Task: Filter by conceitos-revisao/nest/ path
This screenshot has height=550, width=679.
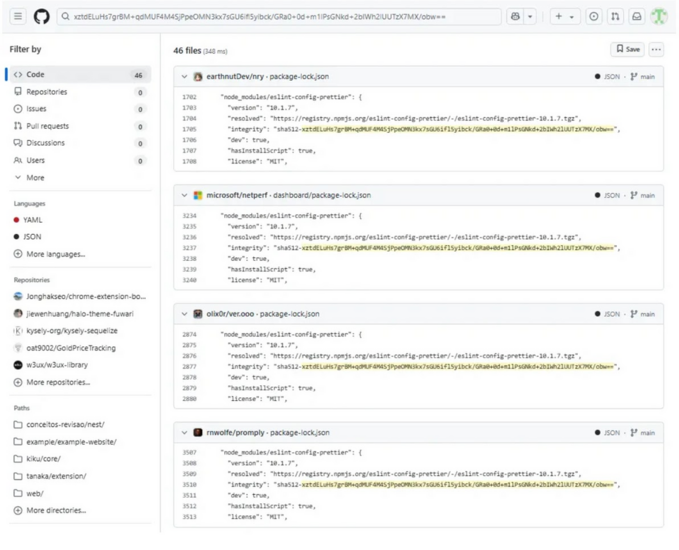Action: 80,424
